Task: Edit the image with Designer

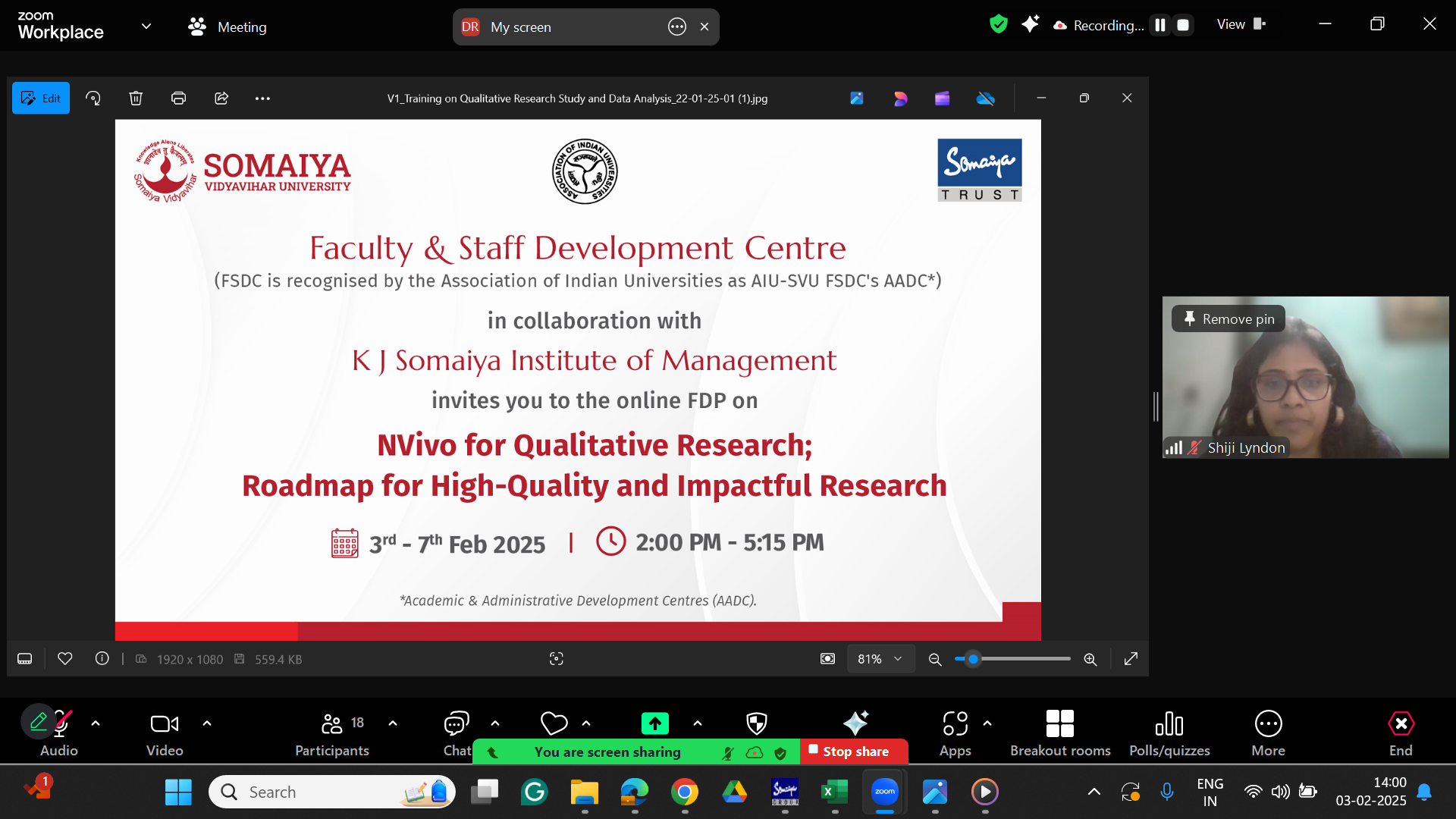Action: click(900, 98)
